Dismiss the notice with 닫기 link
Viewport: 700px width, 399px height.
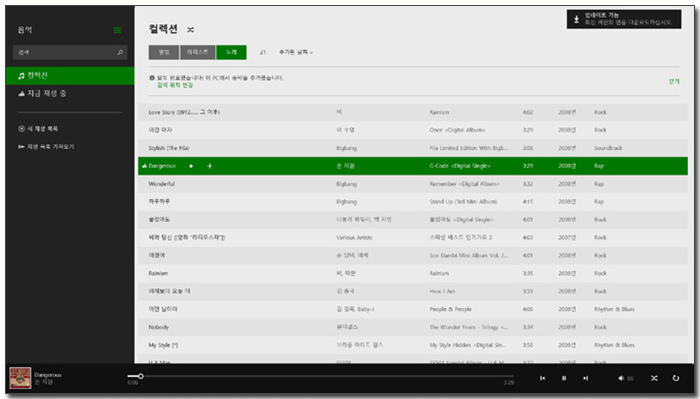click(x=674, y=81)
